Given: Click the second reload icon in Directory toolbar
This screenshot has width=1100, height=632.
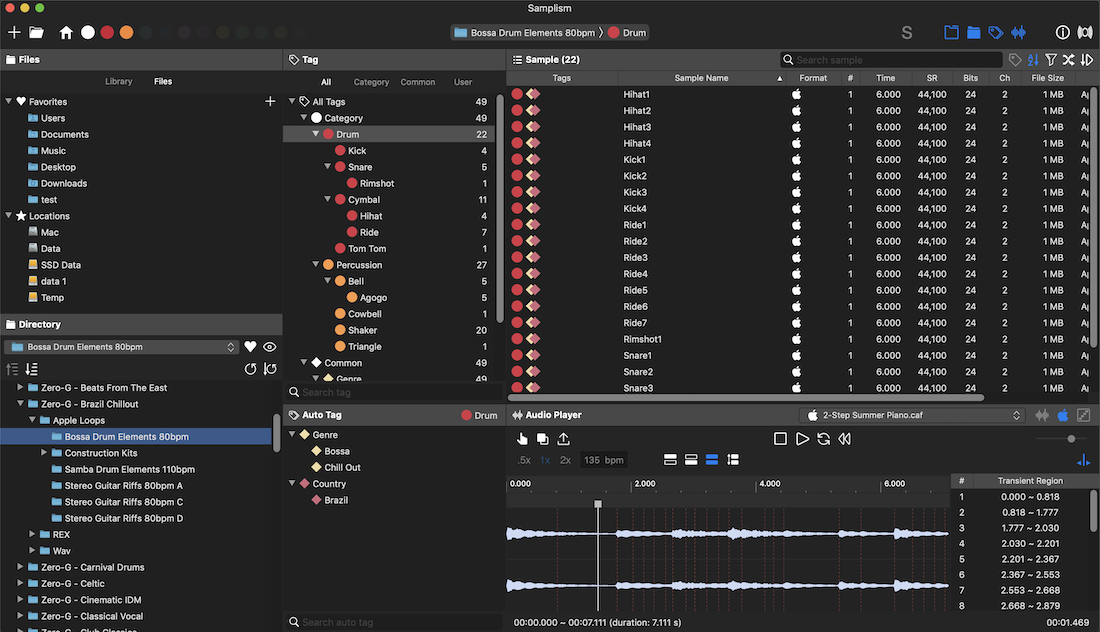Looking at the screenshot, I should tap(270, 368).
